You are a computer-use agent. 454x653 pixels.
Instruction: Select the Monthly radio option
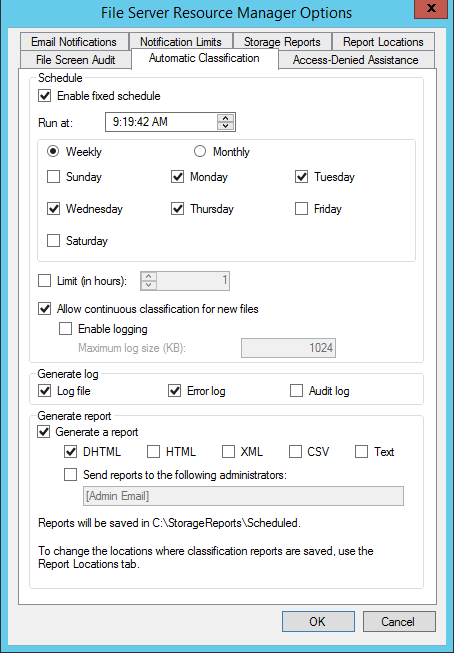(x=200, y=151)
